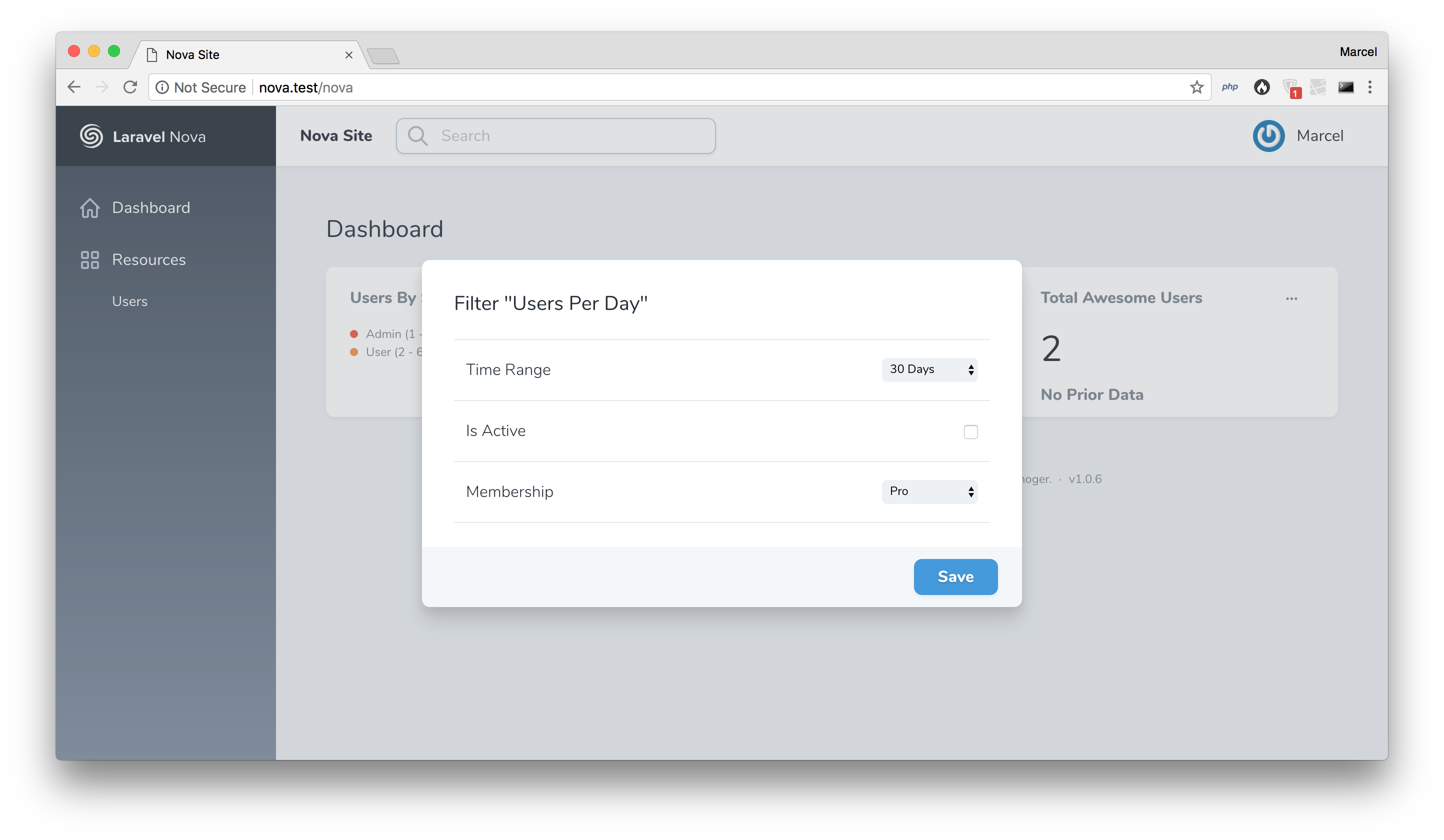Click the Total Awesome Users ellipsis button
The width and height of the screenshot is (1444, 840).
pyautogui.click(x=1292, y=297)
